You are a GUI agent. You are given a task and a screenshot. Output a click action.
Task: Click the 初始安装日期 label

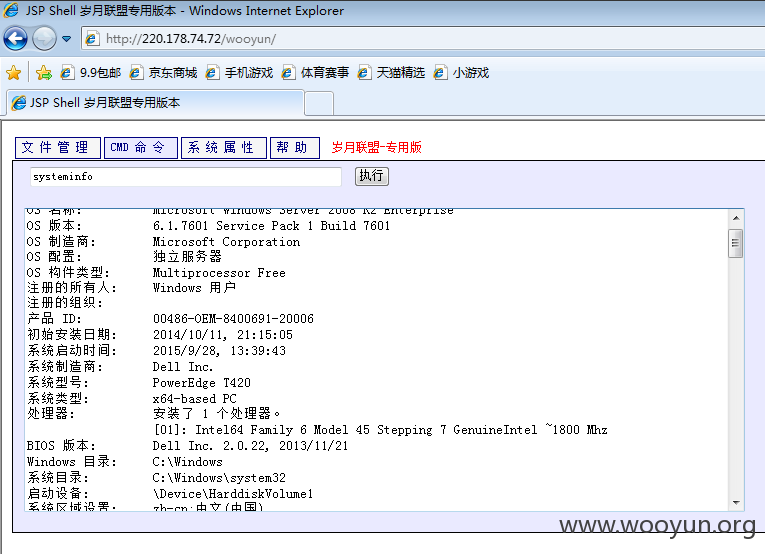(x=72, y=335)
